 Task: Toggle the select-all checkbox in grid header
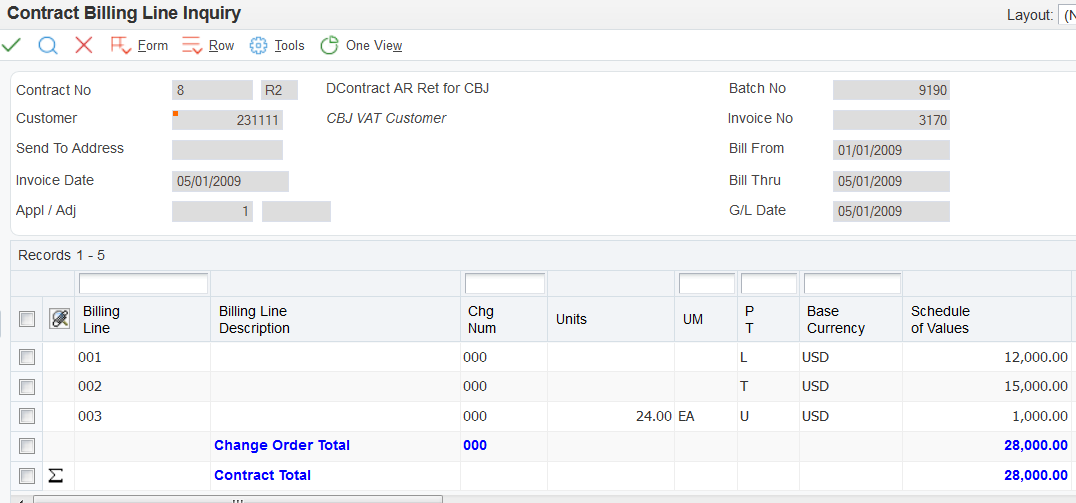27,319
